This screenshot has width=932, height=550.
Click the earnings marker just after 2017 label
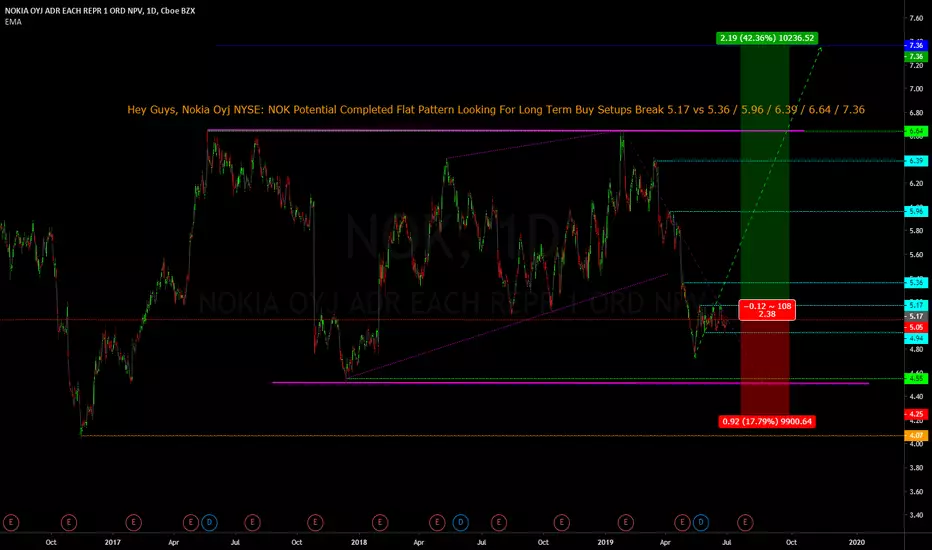click(x=133, y=523)
